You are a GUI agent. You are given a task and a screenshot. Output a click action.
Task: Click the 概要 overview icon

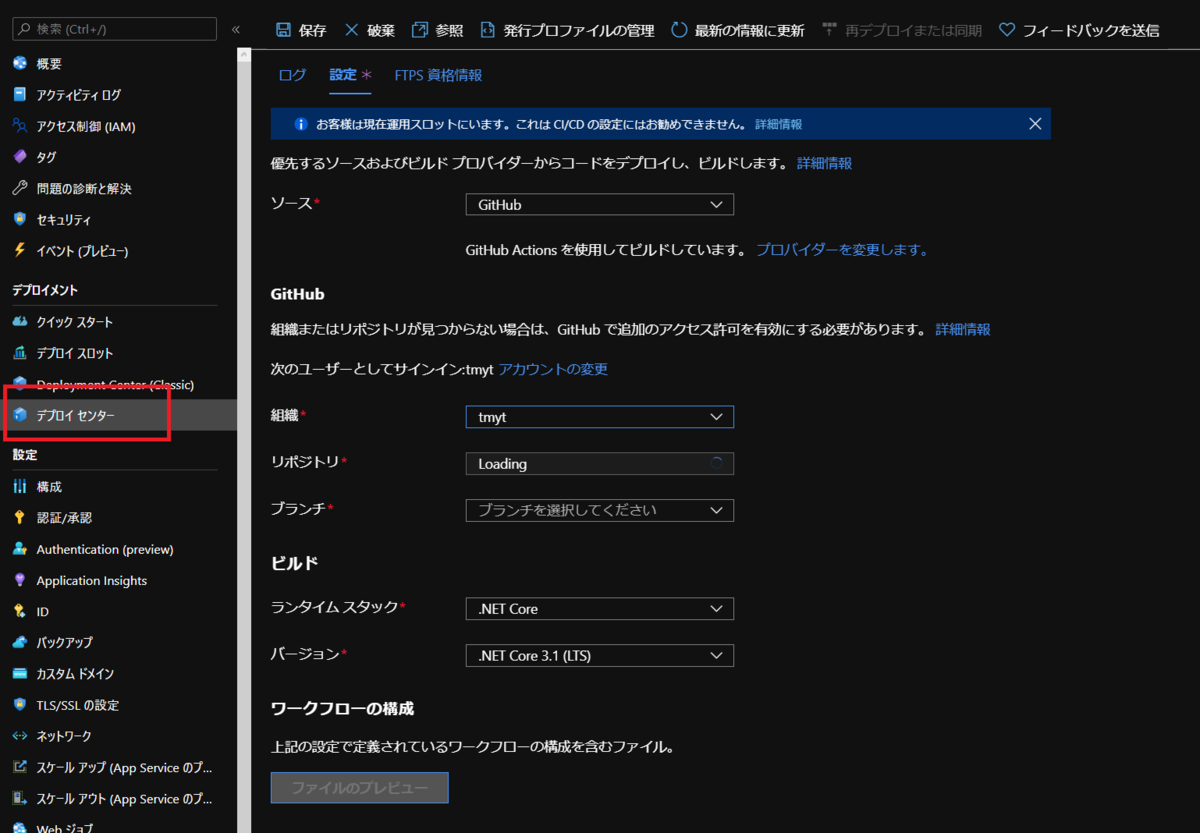[x=19, y=64]
